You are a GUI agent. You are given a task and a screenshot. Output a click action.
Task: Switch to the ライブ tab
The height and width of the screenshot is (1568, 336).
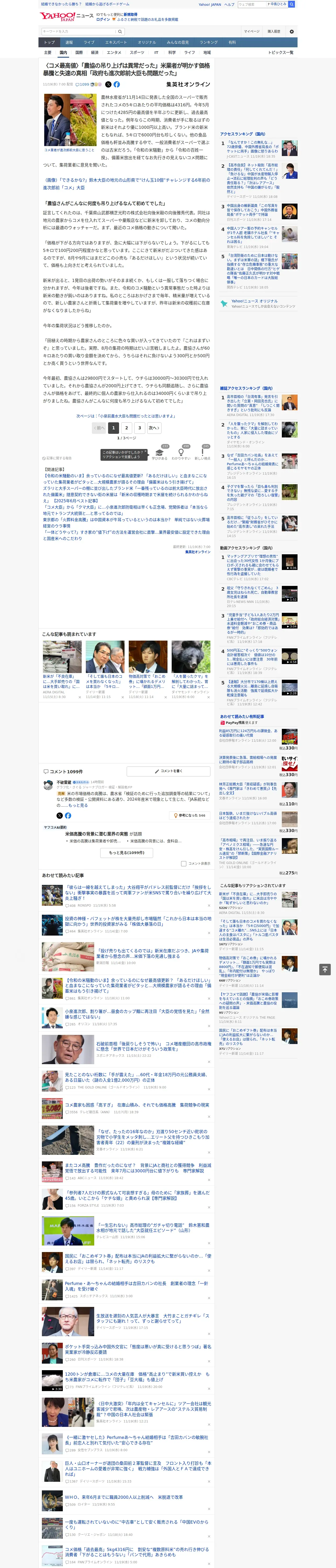click(89, 43)
